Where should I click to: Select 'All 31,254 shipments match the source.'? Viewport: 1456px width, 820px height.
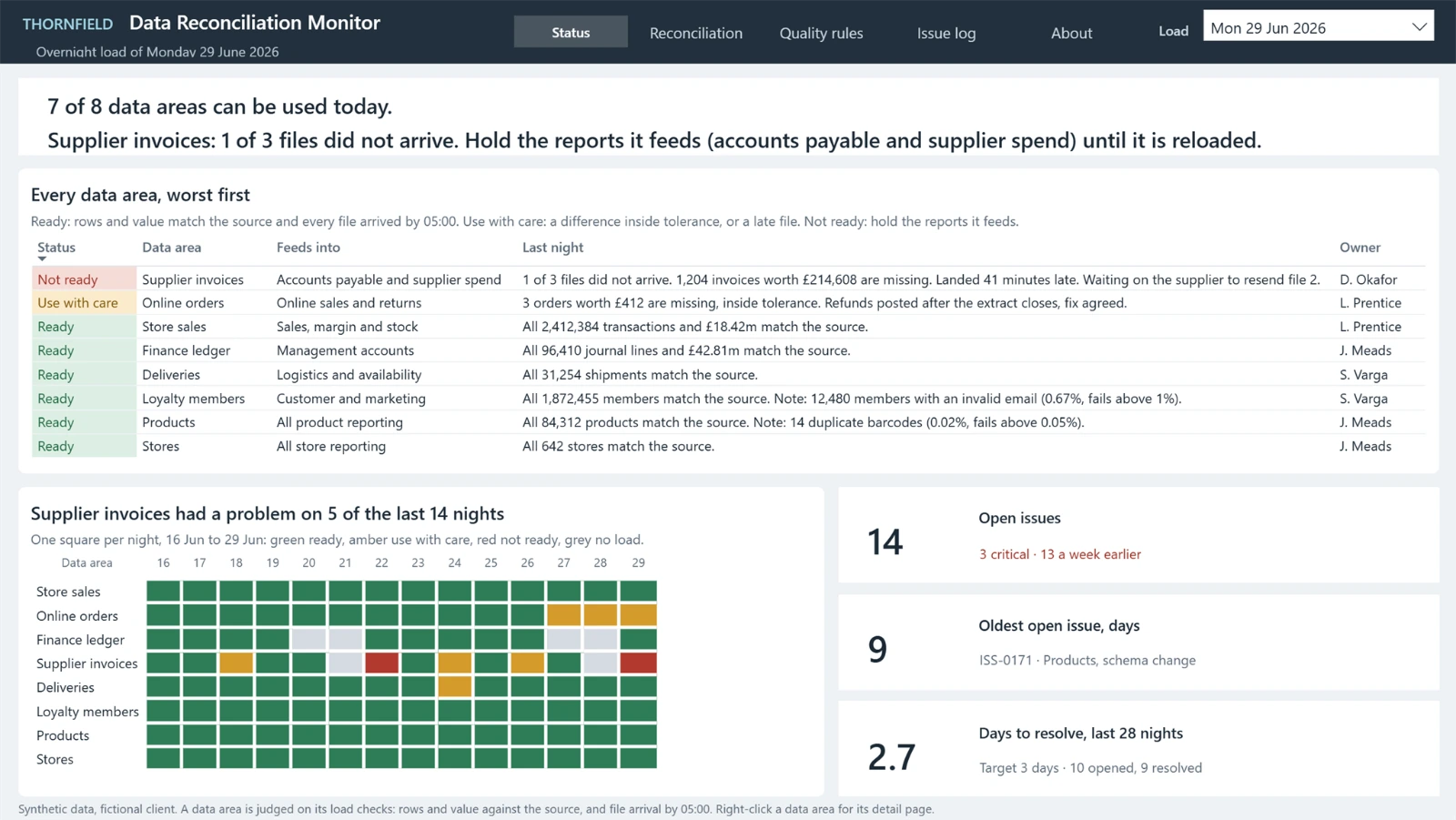(640, 375)
